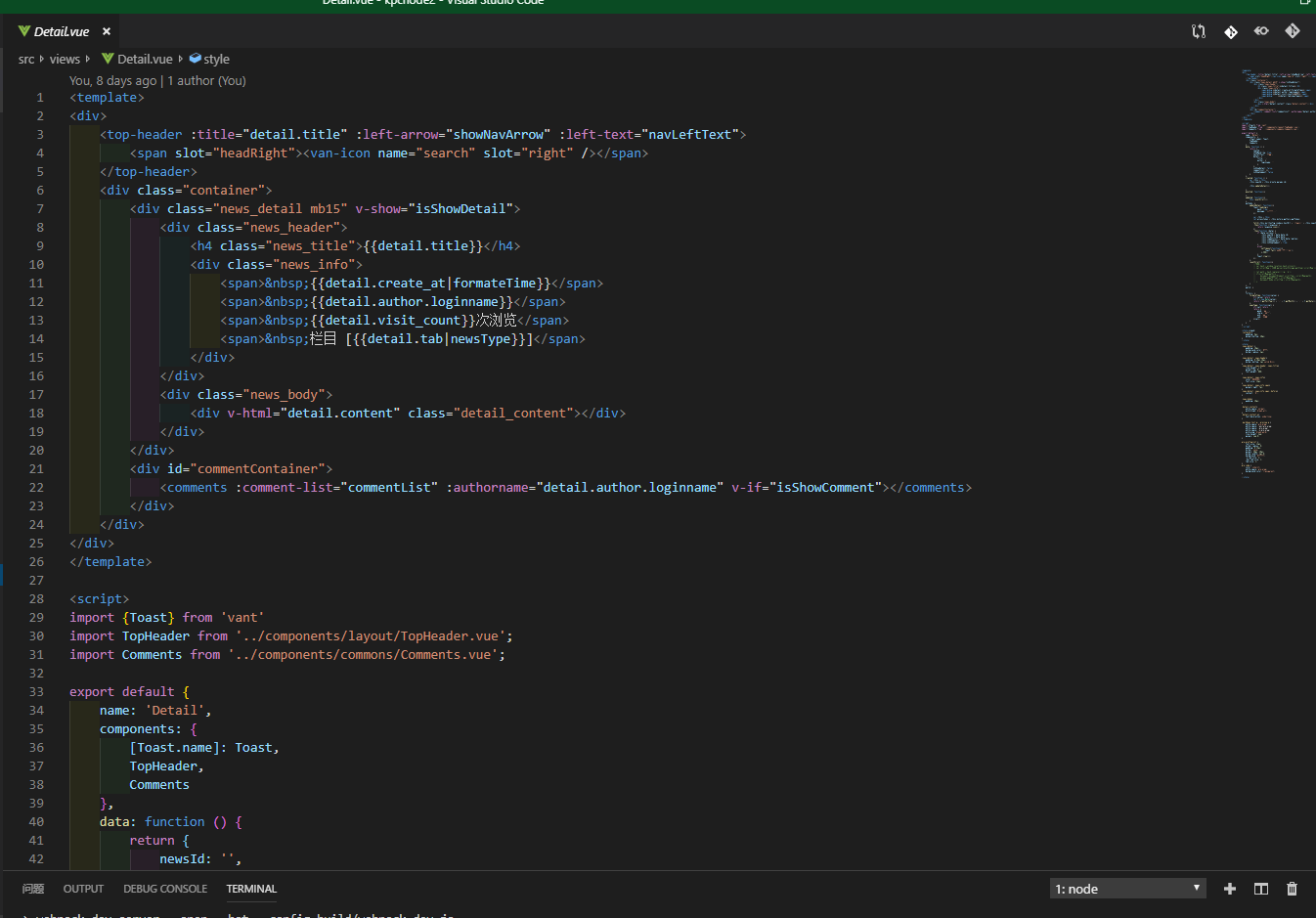The image size is (1316, 918).
Task: Click 'newsType' filter on line 14
Action: (x=480, y=338)
